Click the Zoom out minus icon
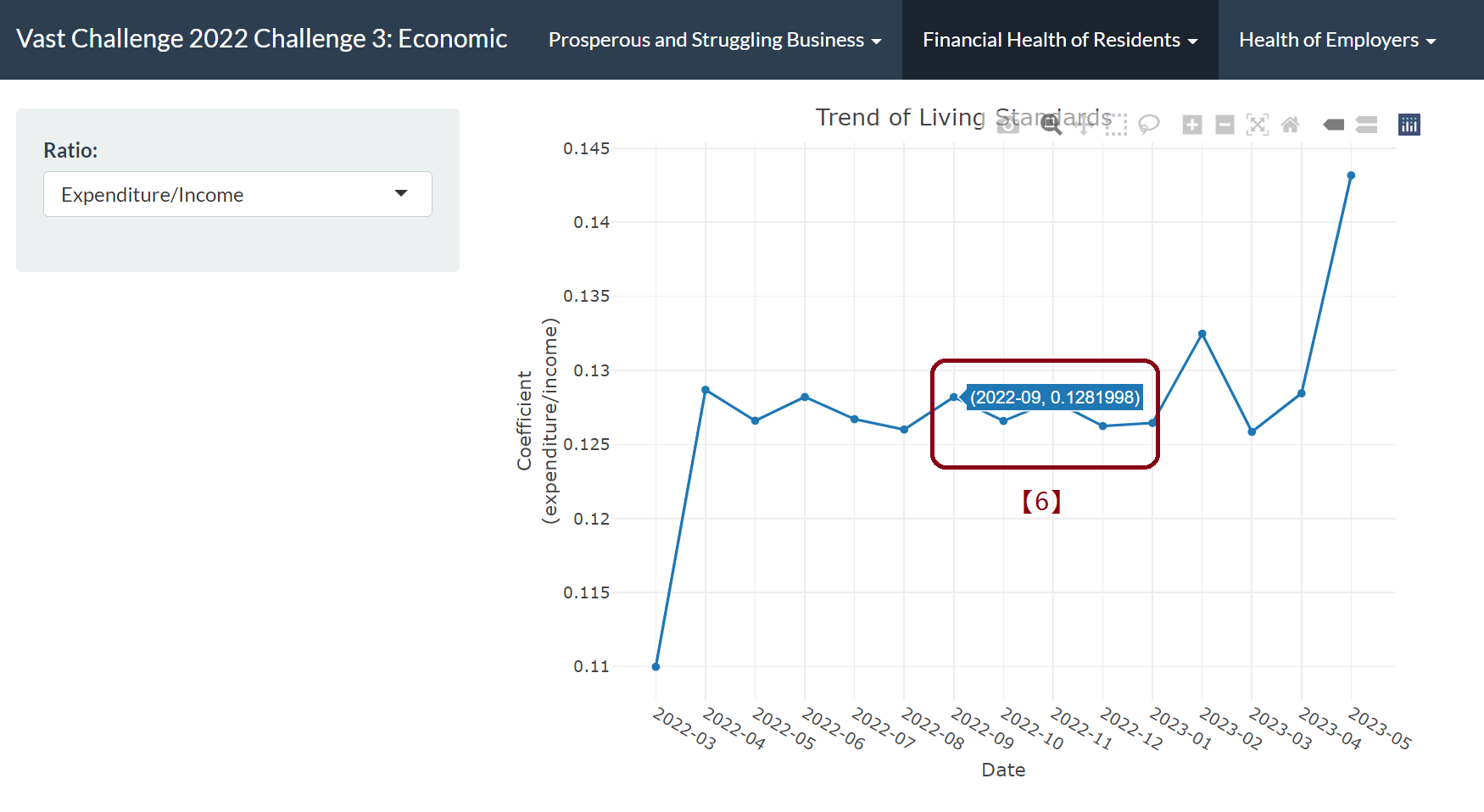Screen dimensions: 1484x812 1225,125
